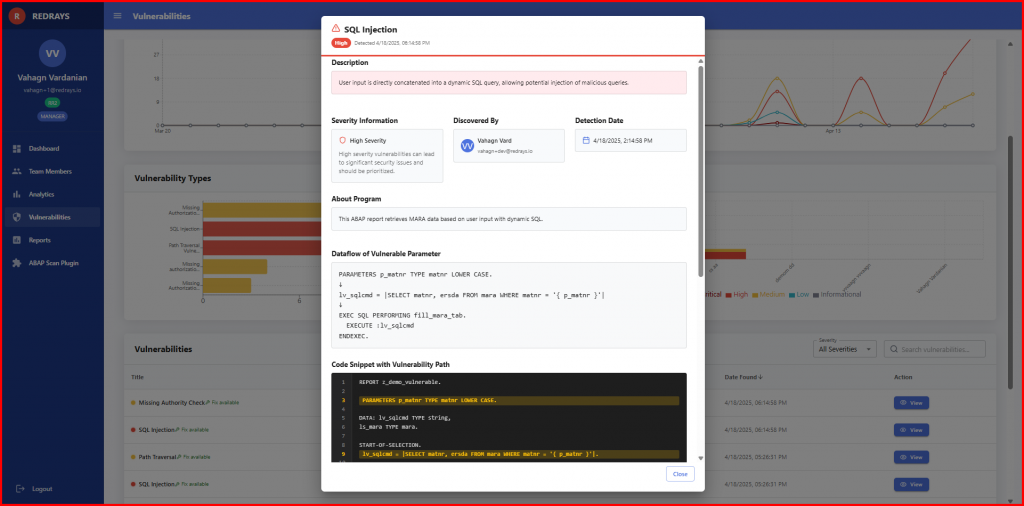This screenshot has height=506, width=1024.
Task: Click Fix available tag beside Missing Authority Check
Action: (223, 403)
